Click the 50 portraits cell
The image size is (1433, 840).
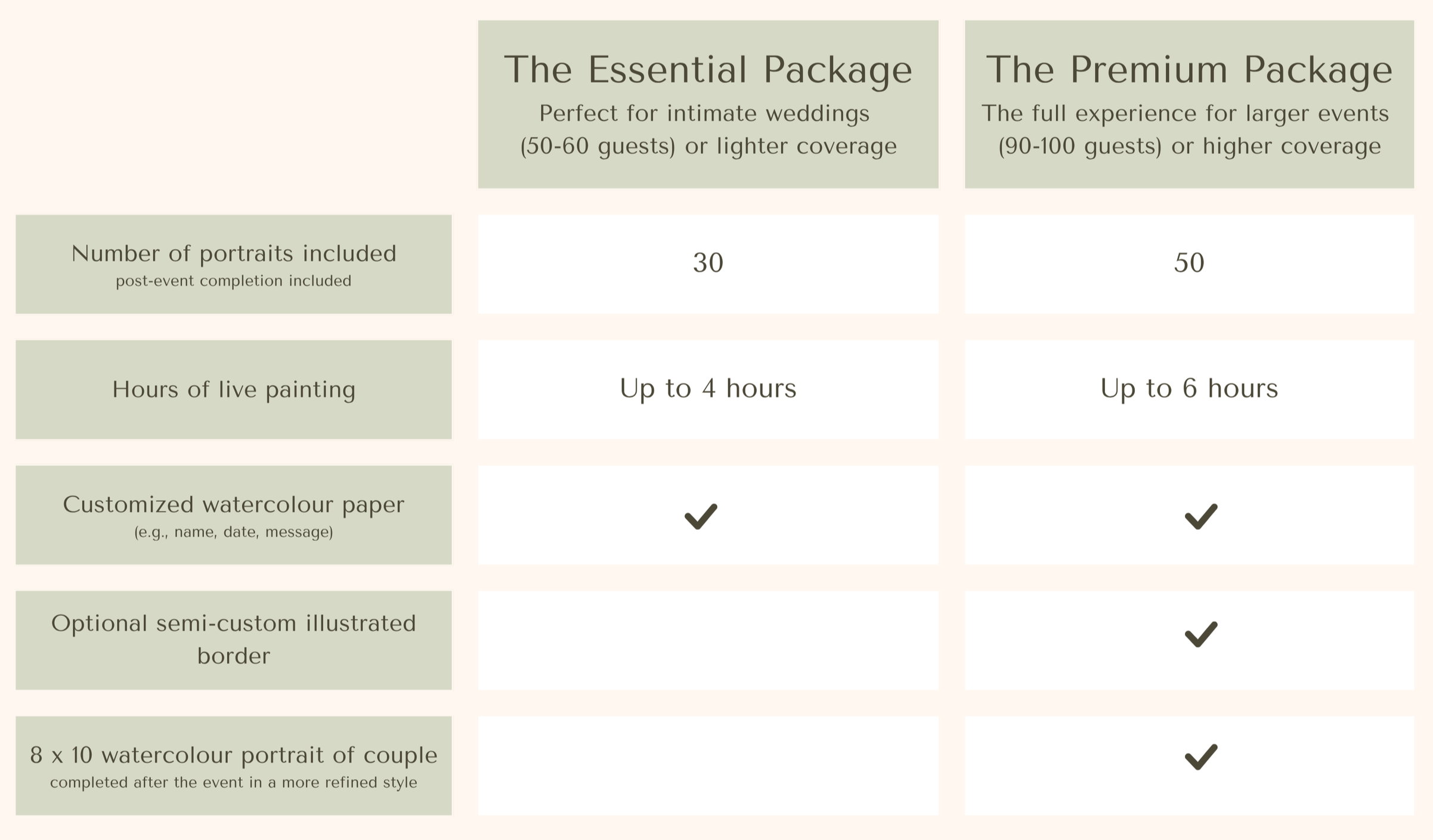click(x=1189, y=264)
